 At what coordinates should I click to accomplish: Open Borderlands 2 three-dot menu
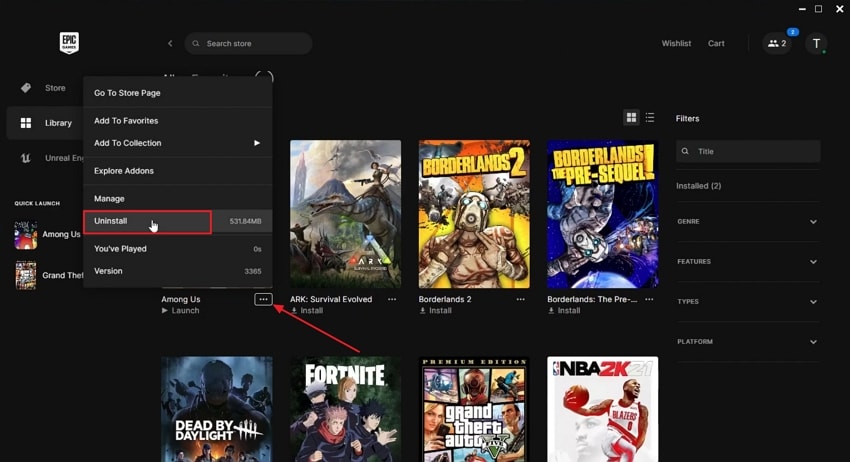pyautogui.click(x=520, y=299)
